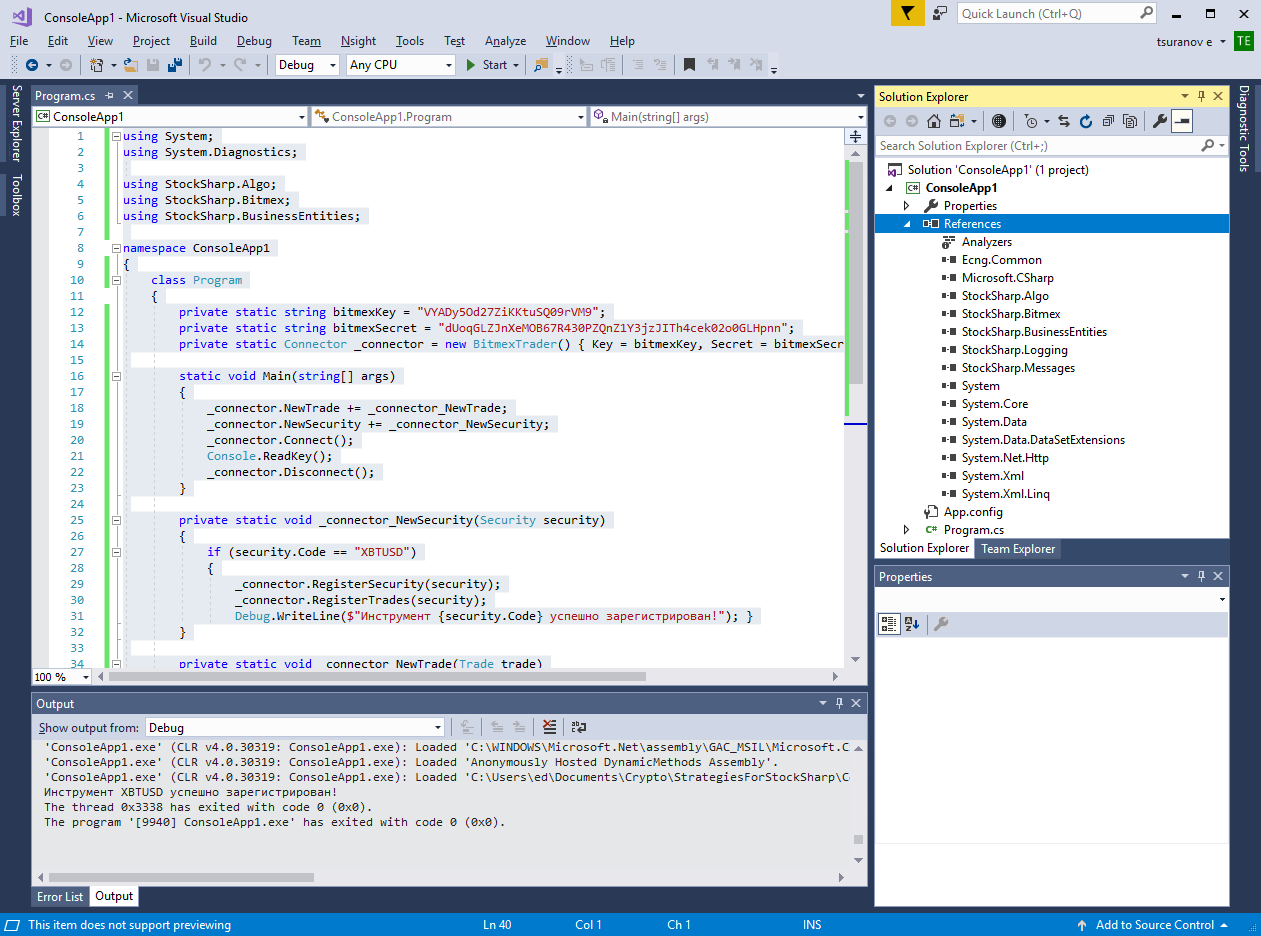Open the Nsight menu
1261x936 pixels.
click(358, 41)
